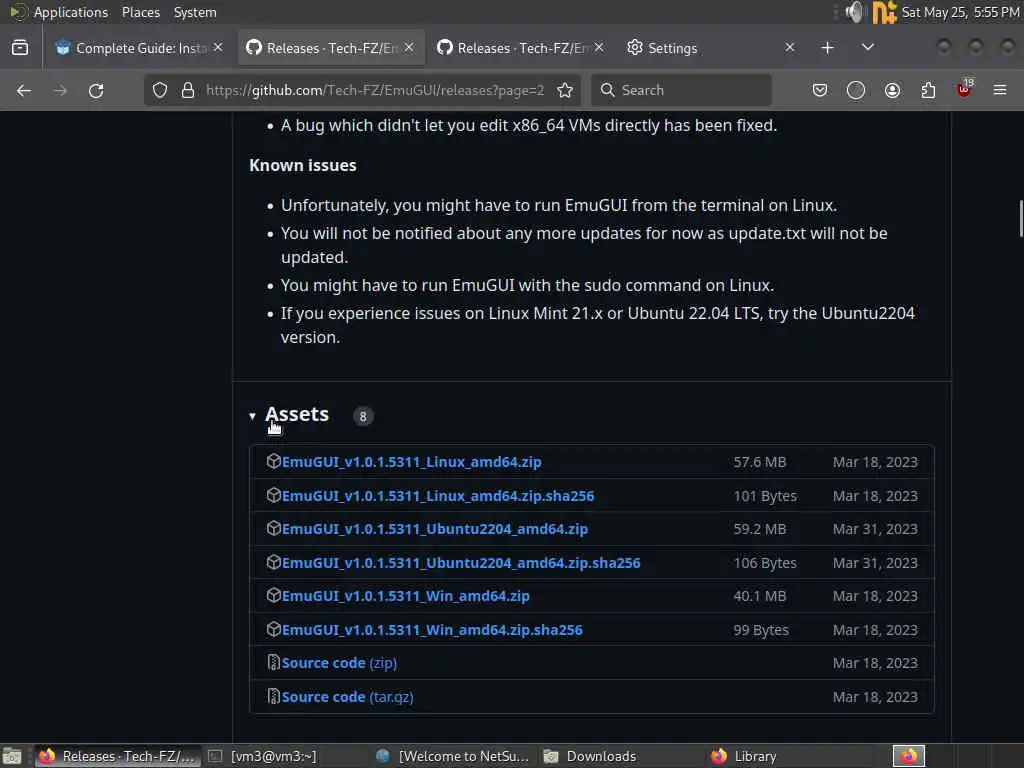Download EmuGUI_v1.0.1.5311_Ubuntu2204_amd64.zip
1024x768 pixels.
(x=435, y=529)
